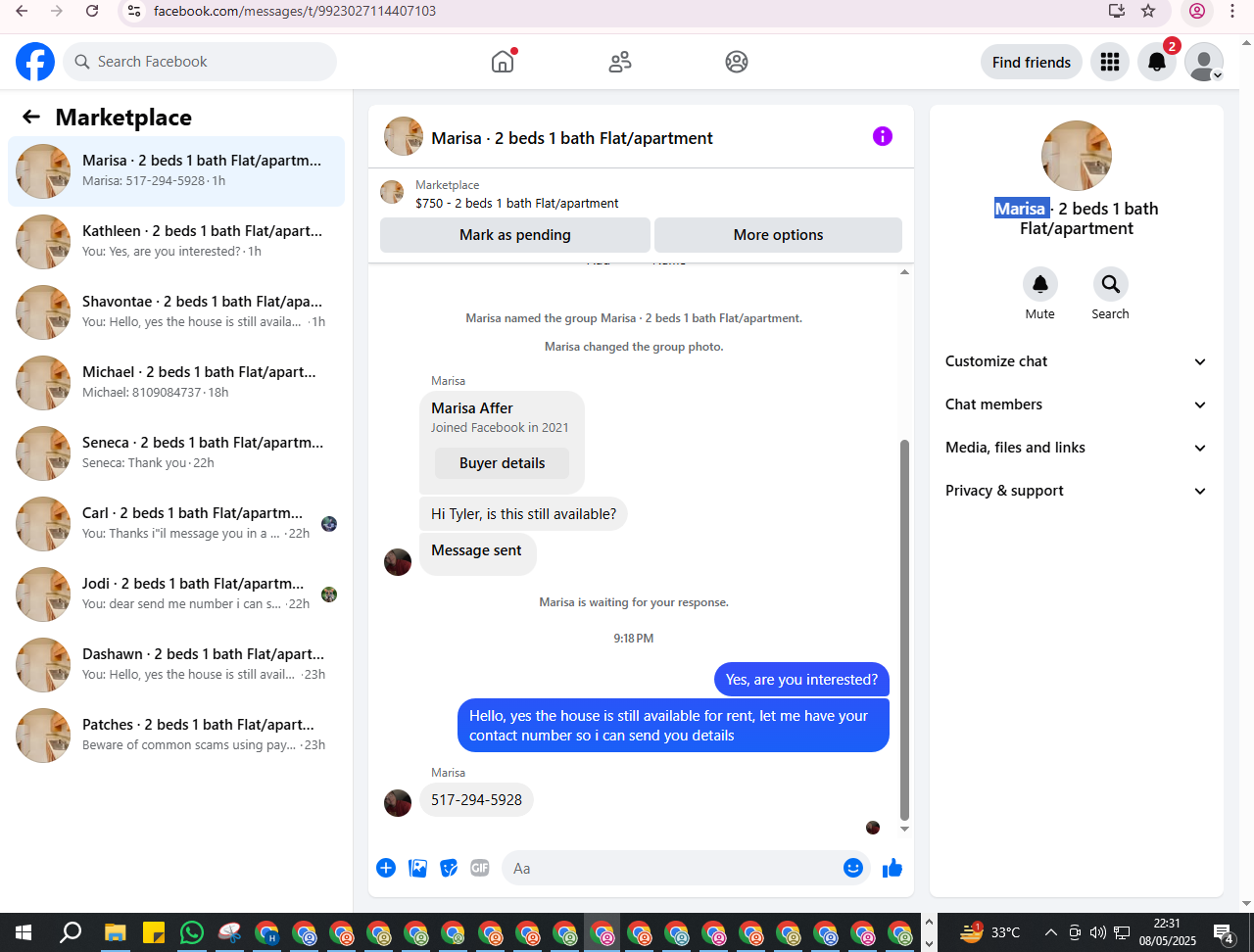Open Marisa conversation in list
The image size is (1254, 952).
pos(176,171)
